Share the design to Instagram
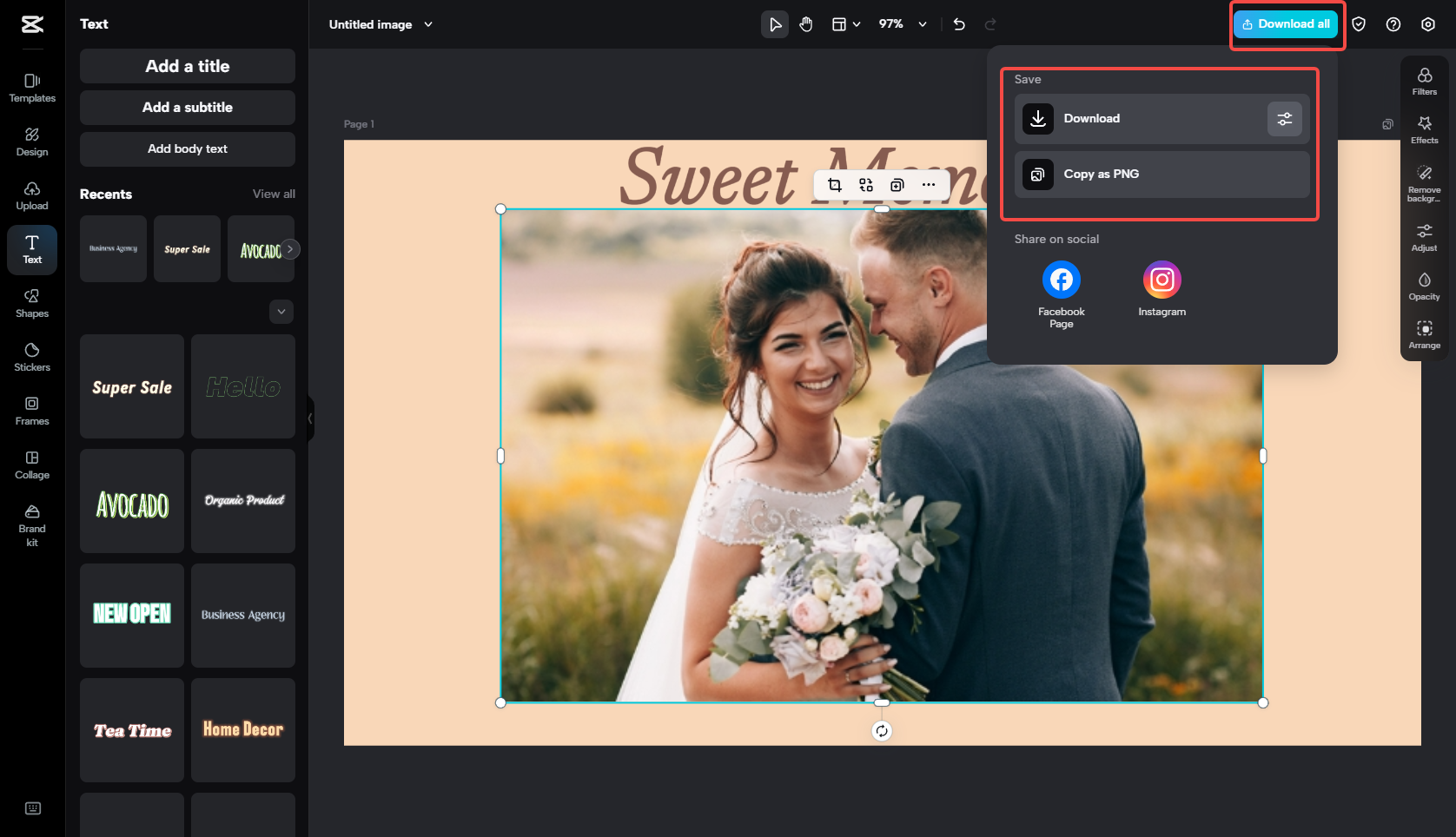This screenshot has height=837, width=1456. pos(1161,280)
